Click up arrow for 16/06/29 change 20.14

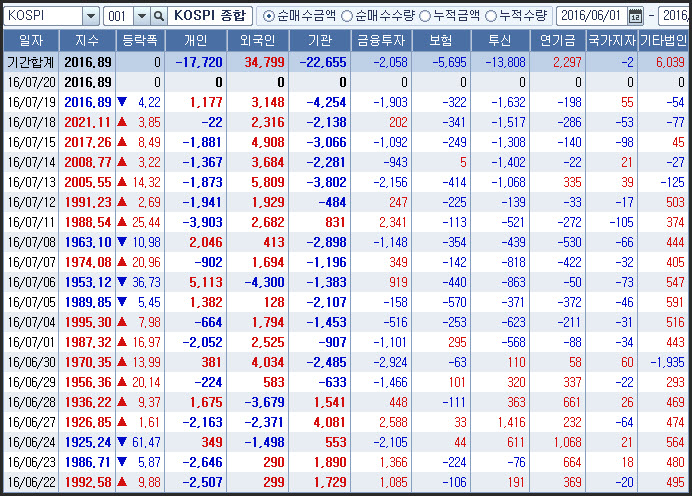tap(122, 382)
